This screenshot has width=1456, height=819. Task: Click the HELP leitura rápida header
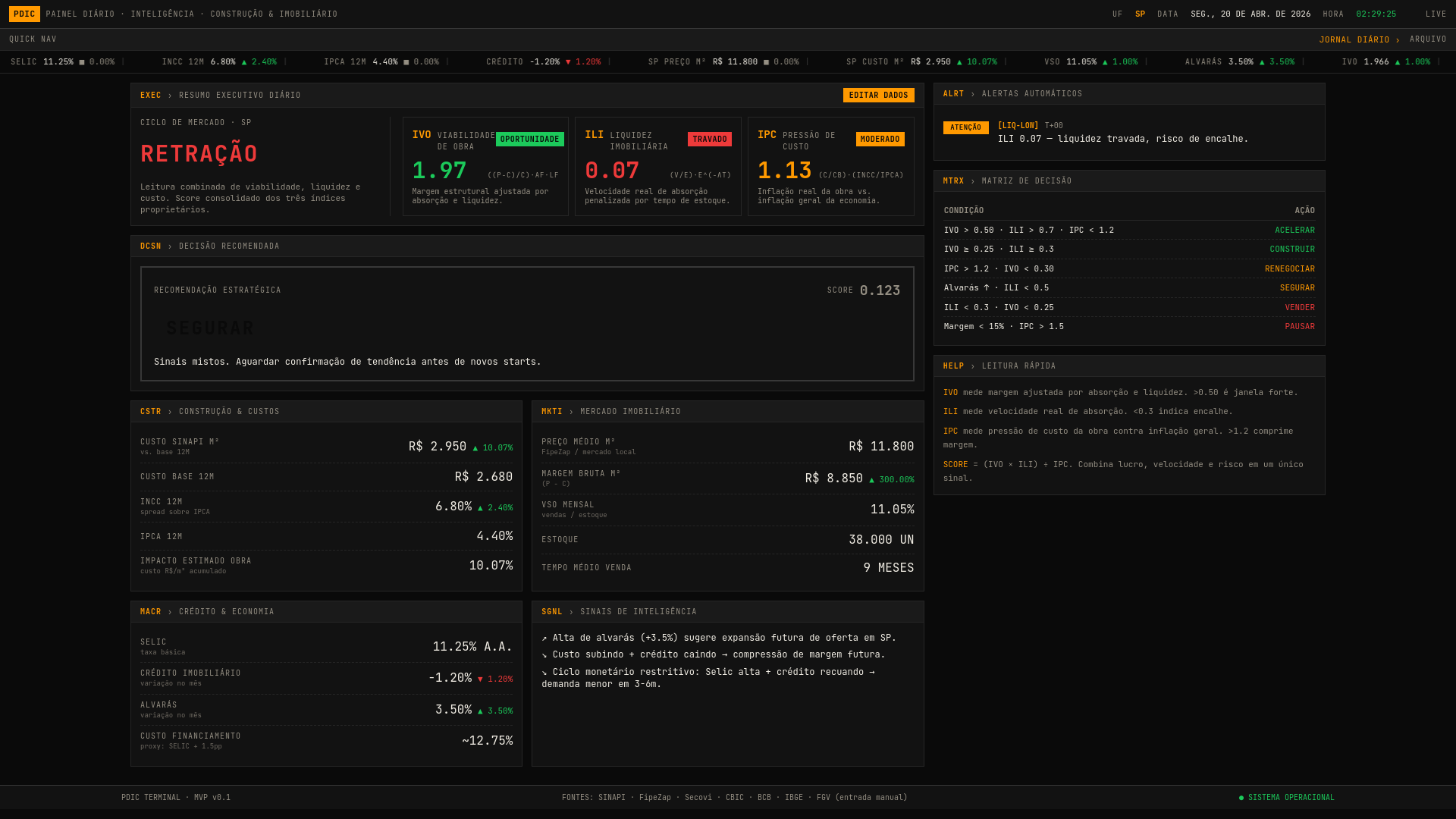click(x=1129, y=366)
